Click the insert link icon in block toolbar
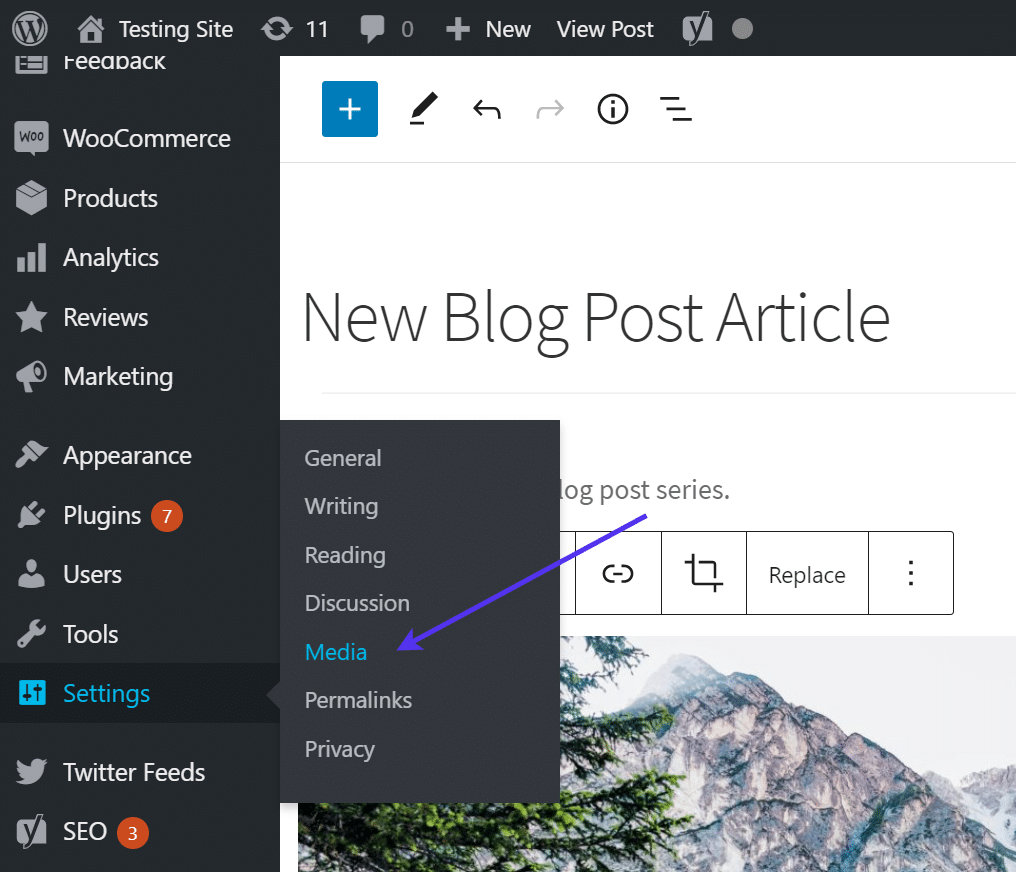 click(x=618, y=574)
